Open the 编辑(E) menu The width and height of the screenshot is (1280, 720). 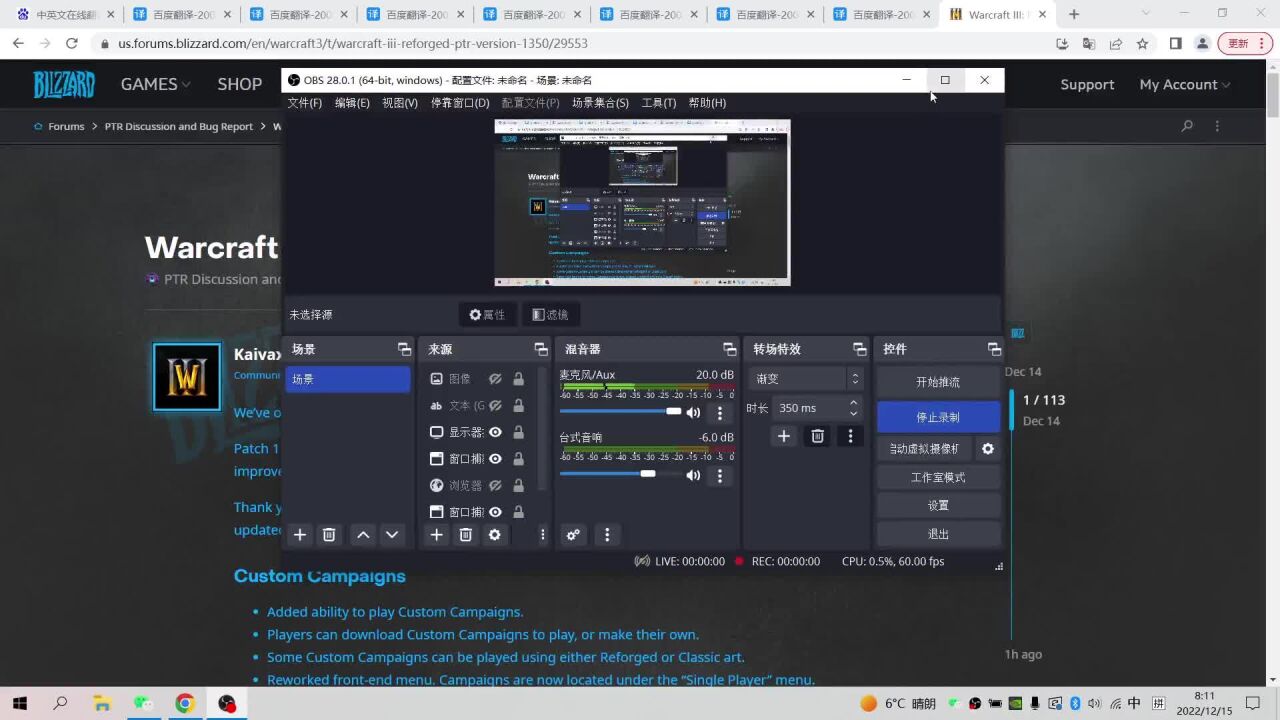point(352,103)
